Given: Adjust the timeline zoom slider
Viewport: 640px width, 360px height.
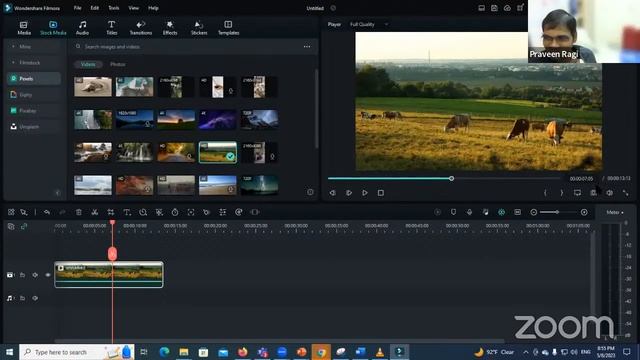Looking at the screenshot, I should coord(557,212).
